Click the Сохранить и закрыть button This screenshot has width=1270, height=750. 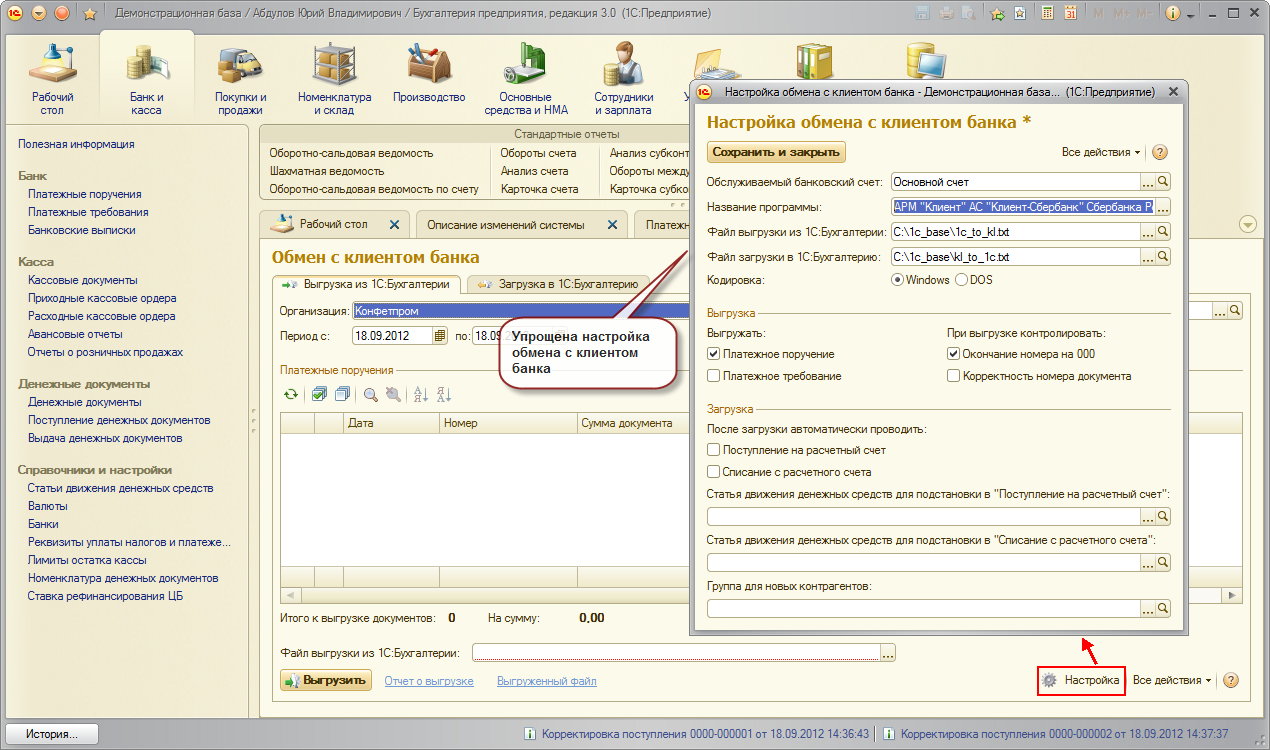(777, 152)
